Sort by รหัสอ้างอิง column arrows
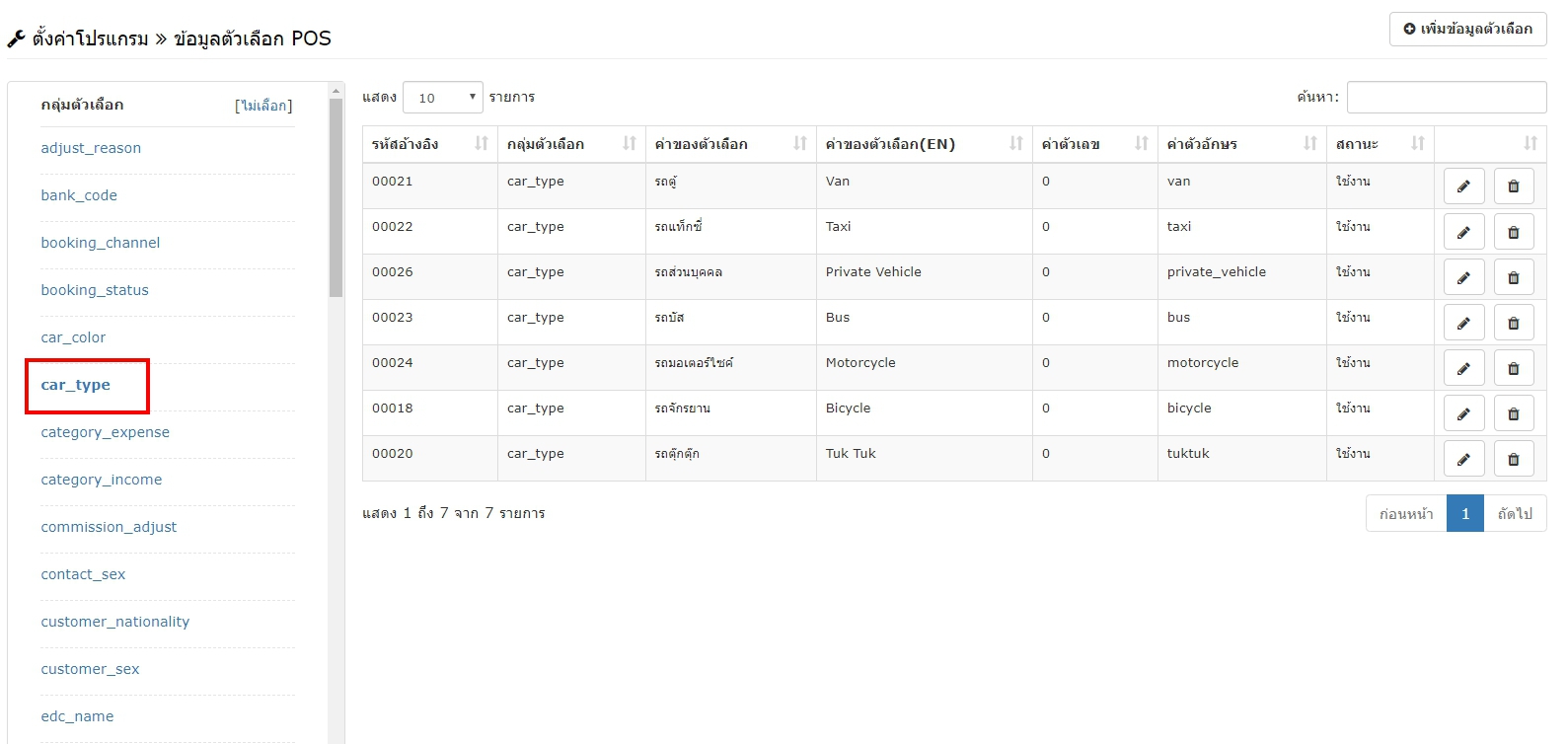The width and height of the screenshot is (1568, 744). [x=482, y=143]
